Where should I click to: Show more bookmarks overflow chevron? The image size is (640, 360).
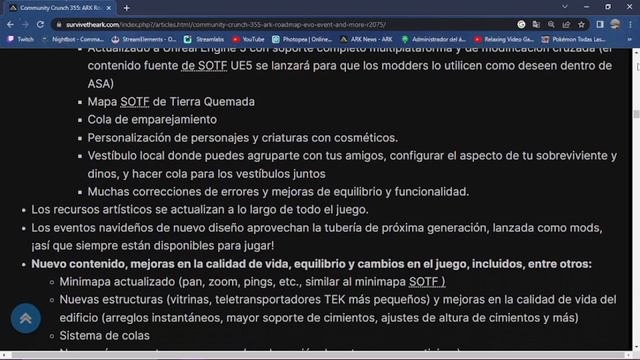pyautogui.click(x=629, y=39)
